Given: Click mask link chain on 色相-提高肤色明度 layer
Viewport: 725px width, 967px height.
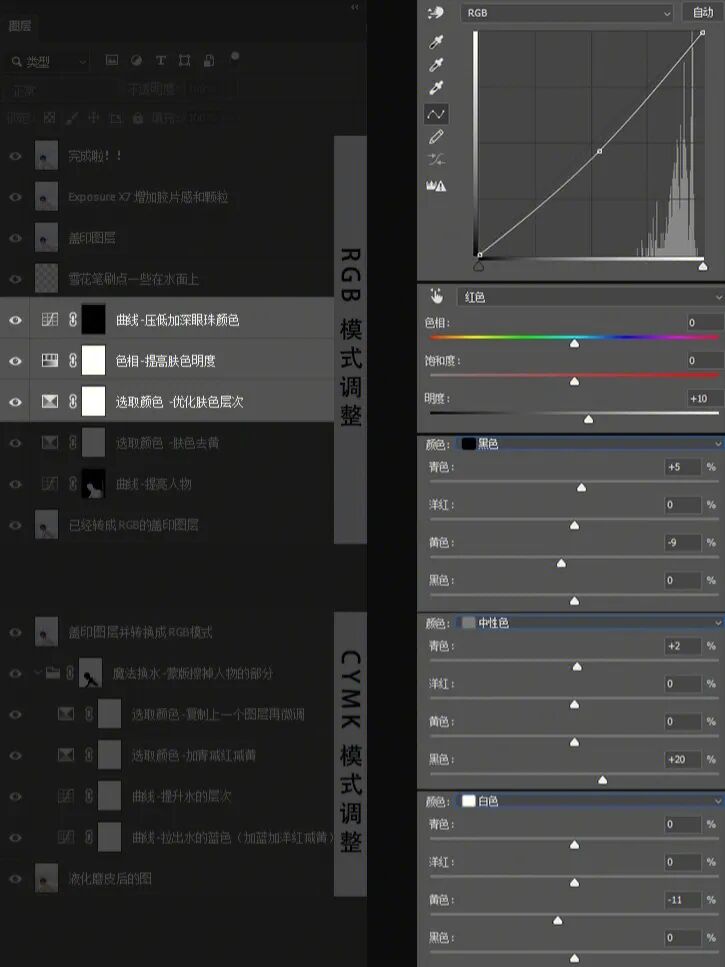Looking at the screenshot, I should pyautogui.click(x=73, y=361).
